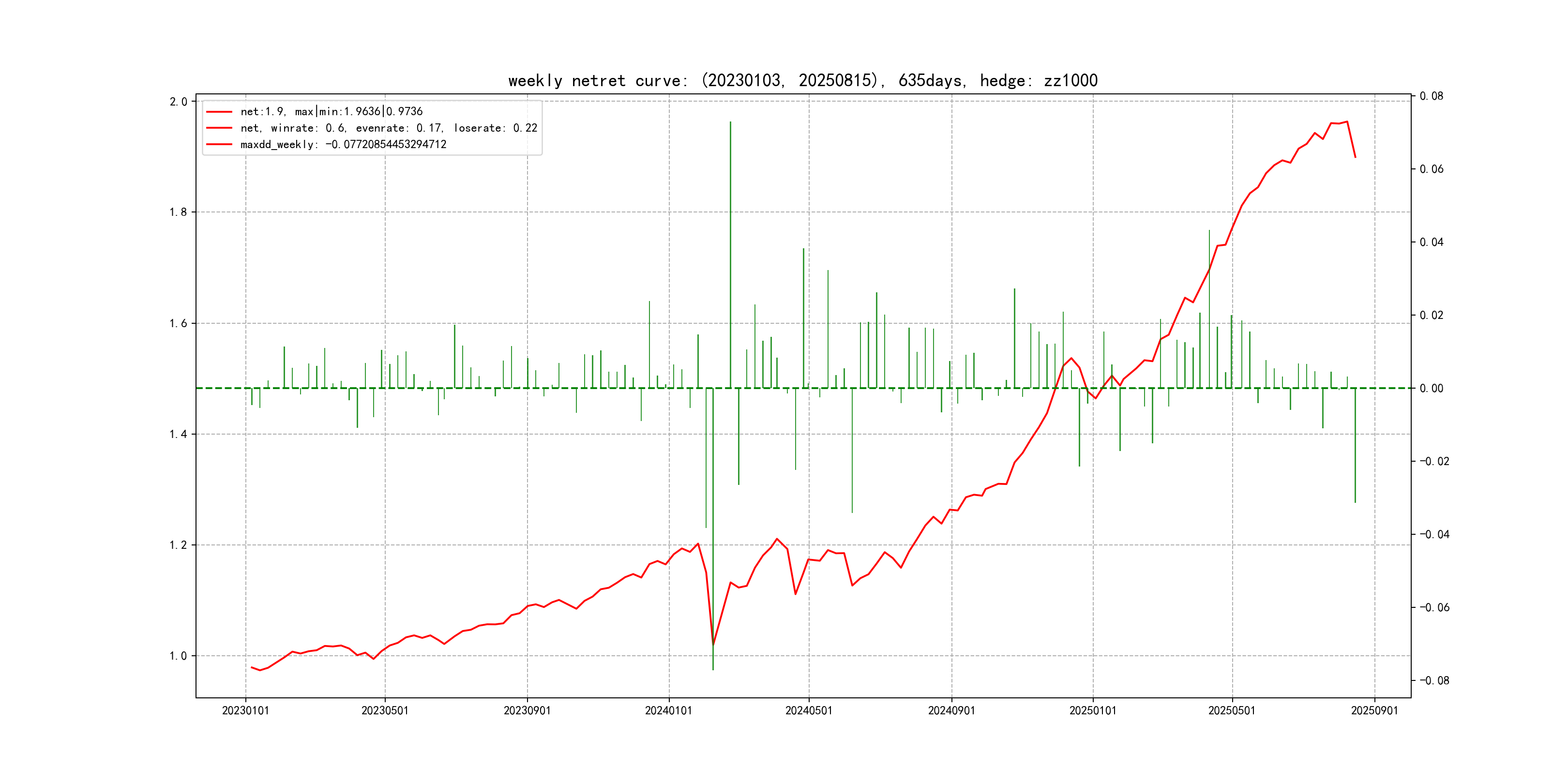Click the 20250901 x-axis label
This screenshot has height=784, width=1568.
(1374, 710)
